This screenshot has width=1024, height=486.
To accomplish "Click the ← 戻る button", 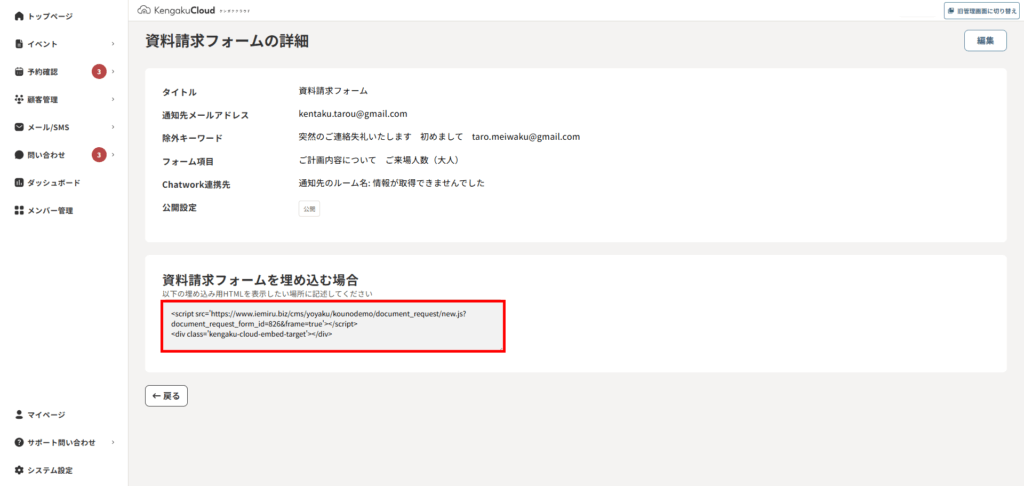I will tap(167, 396).
